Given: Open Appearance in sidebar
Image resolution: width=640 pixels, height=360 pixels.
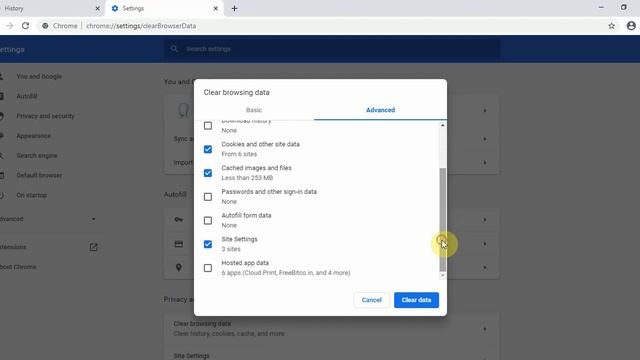Looking at the screenshot, I should [x=33, y=136].
